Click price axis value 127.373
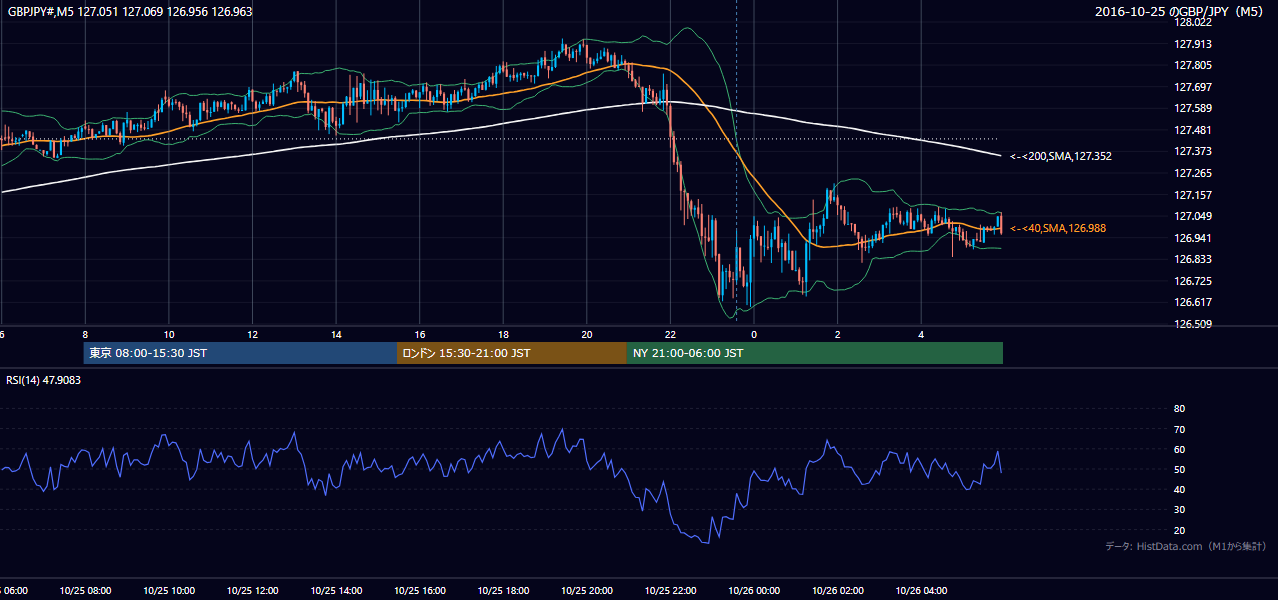This screenshot has height=600, width=1278. pyautogui.click(x=1192, y=151)
